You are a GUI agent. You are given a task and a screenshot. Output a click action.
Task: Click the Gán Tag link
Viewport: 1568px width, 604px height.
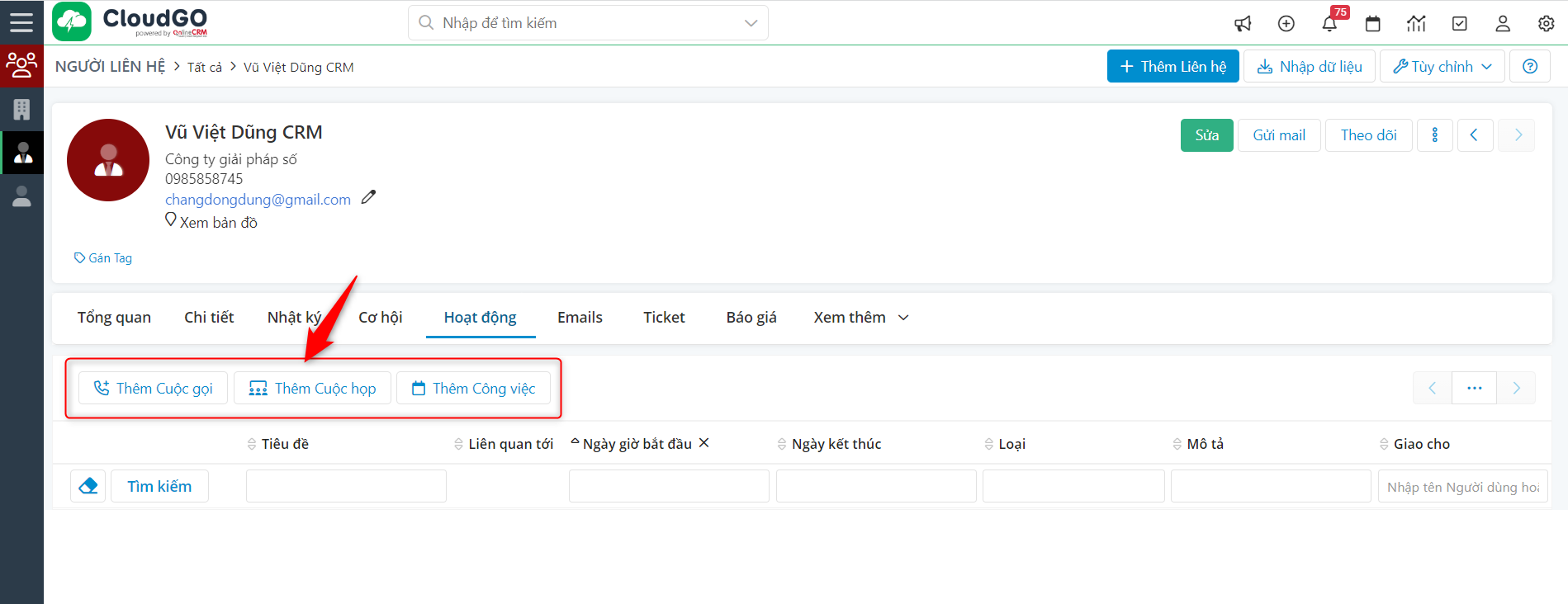[103, 258]
